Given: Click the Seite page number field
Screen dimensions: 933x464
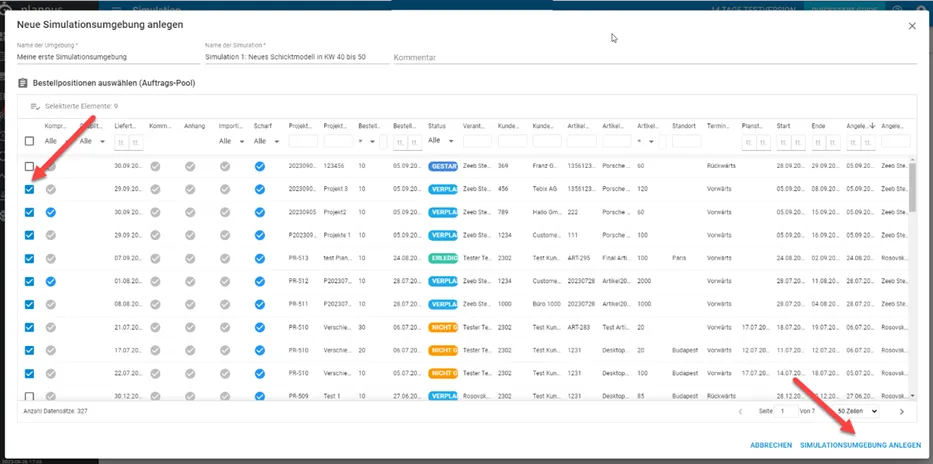Looking at the screenshot, I should (x=786, y=411).
